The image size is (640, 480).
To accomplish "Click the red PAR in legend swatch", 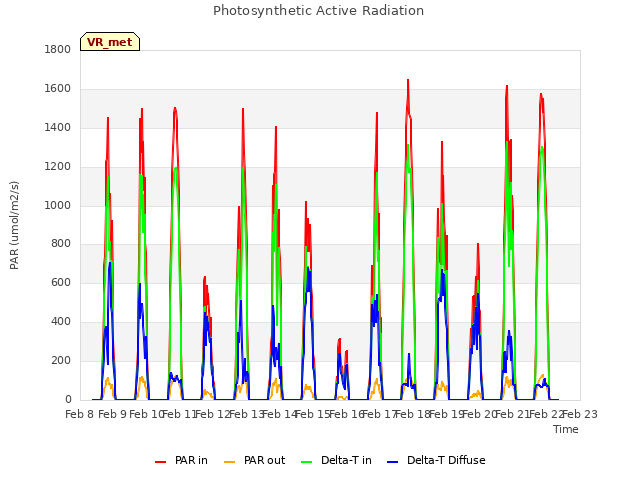I will (x=161, y=462).
